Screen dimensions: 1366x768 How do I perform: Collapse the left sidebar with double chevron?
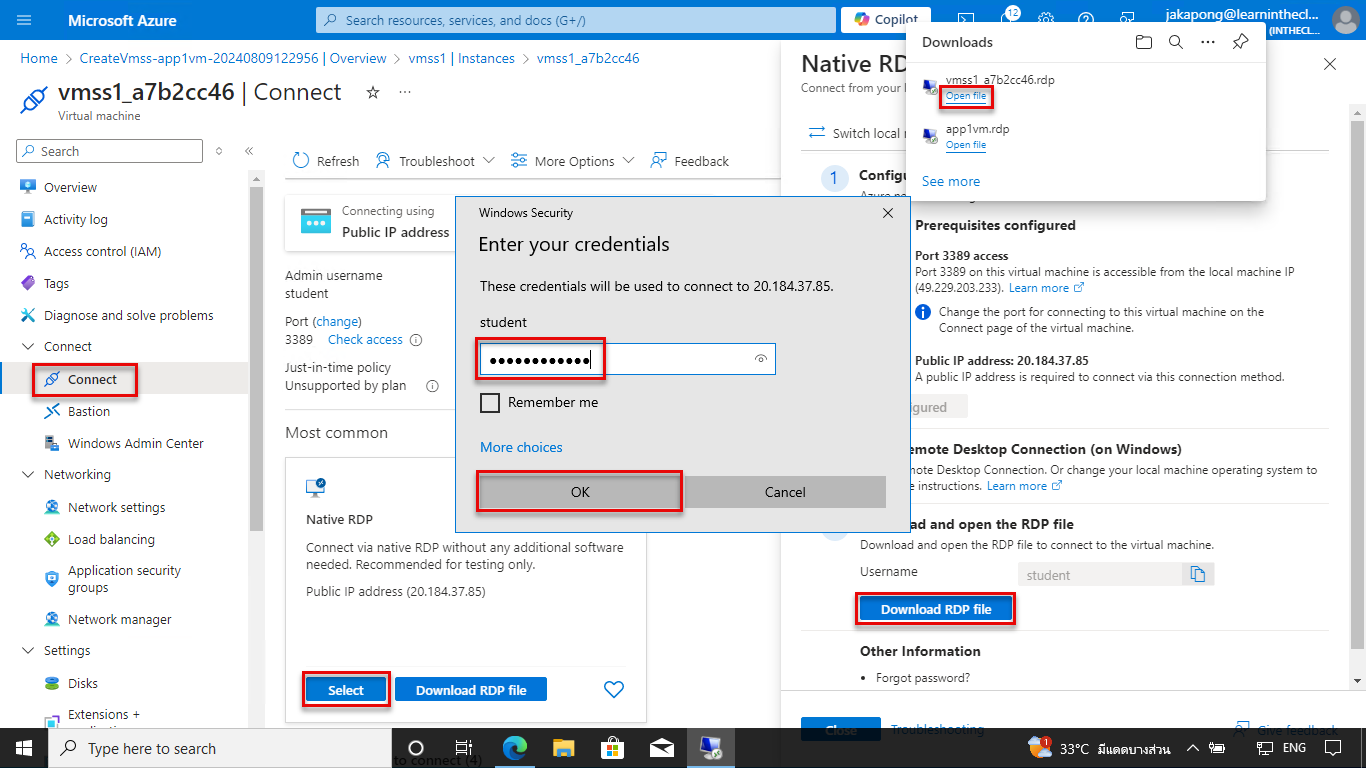coord(249,151)
